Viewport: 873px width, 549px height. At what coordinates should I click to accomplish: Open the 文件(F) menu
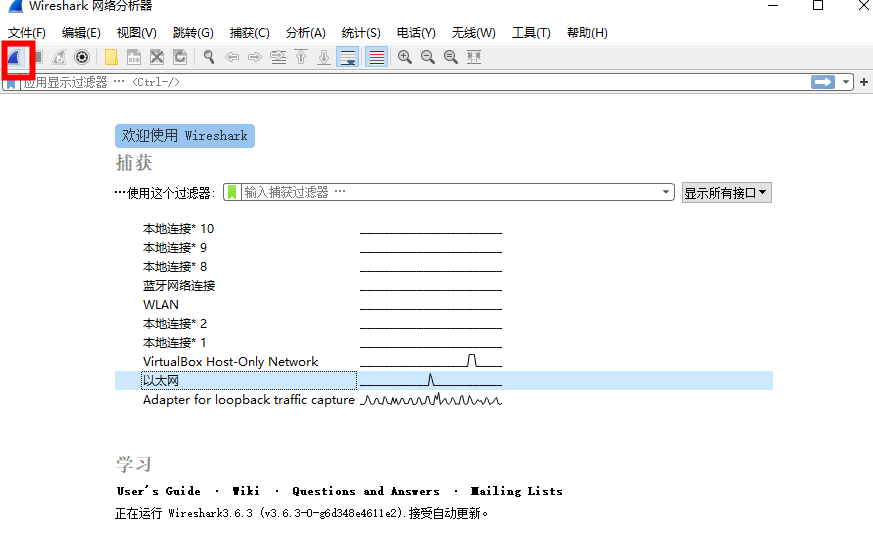(x=27, y=33)
